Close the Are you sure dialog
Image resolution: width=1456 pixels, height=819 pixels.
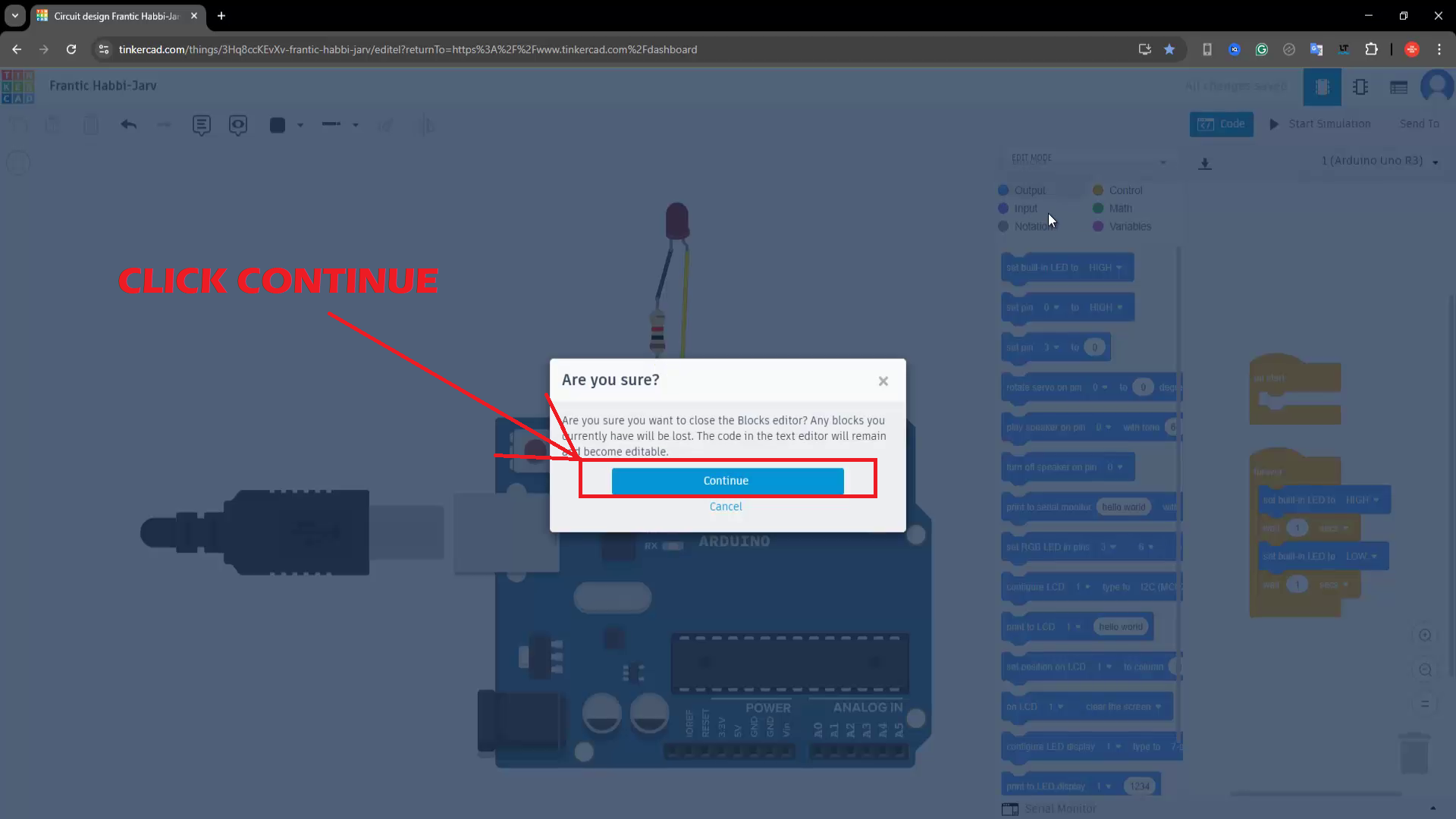tap(883, 381)
